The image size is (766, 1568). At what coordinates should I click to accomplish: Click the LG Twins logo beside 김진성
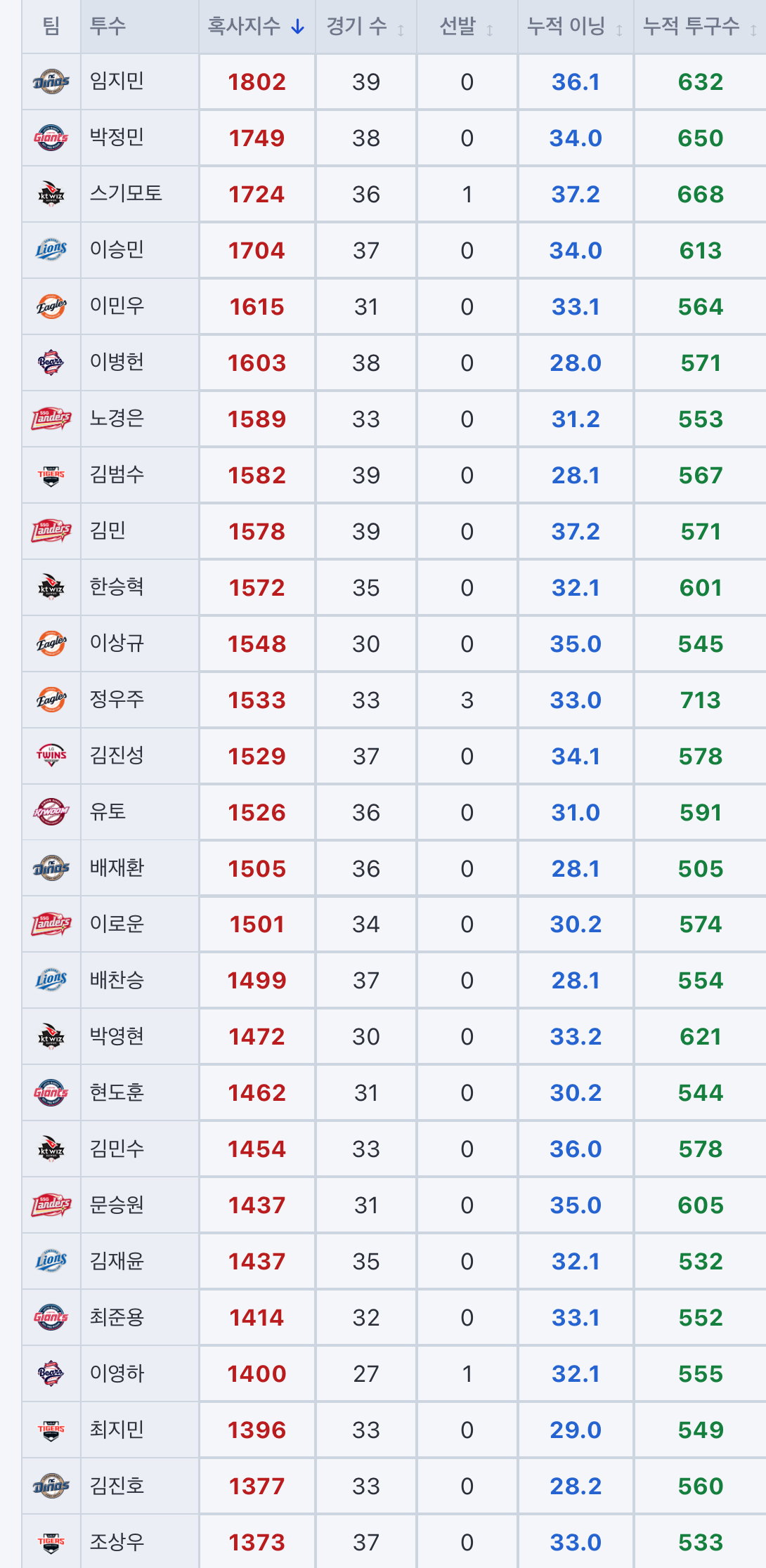51,756
